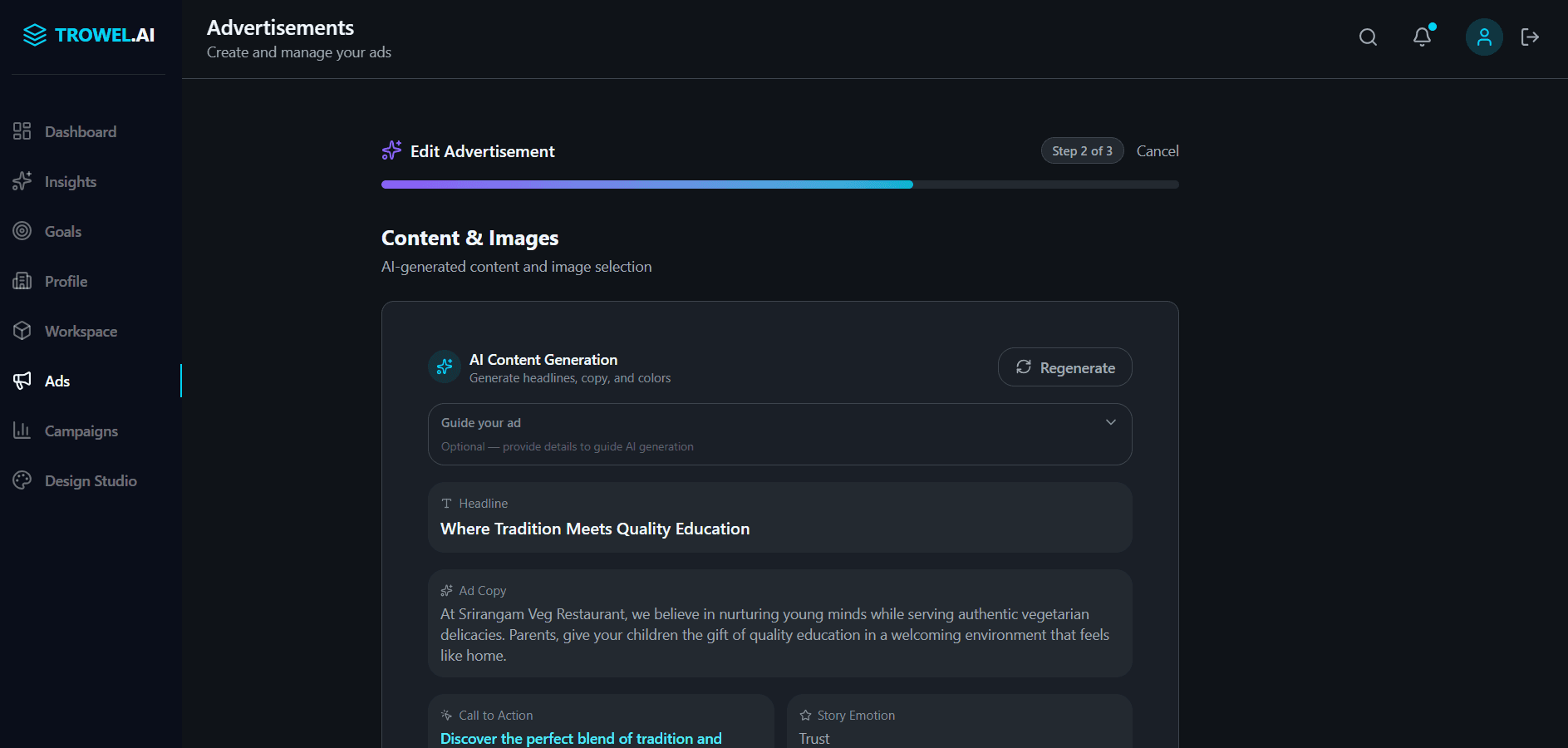Edit the Story Emotion value Trust
1568x748 pixels.
click(x=814, y=738)
